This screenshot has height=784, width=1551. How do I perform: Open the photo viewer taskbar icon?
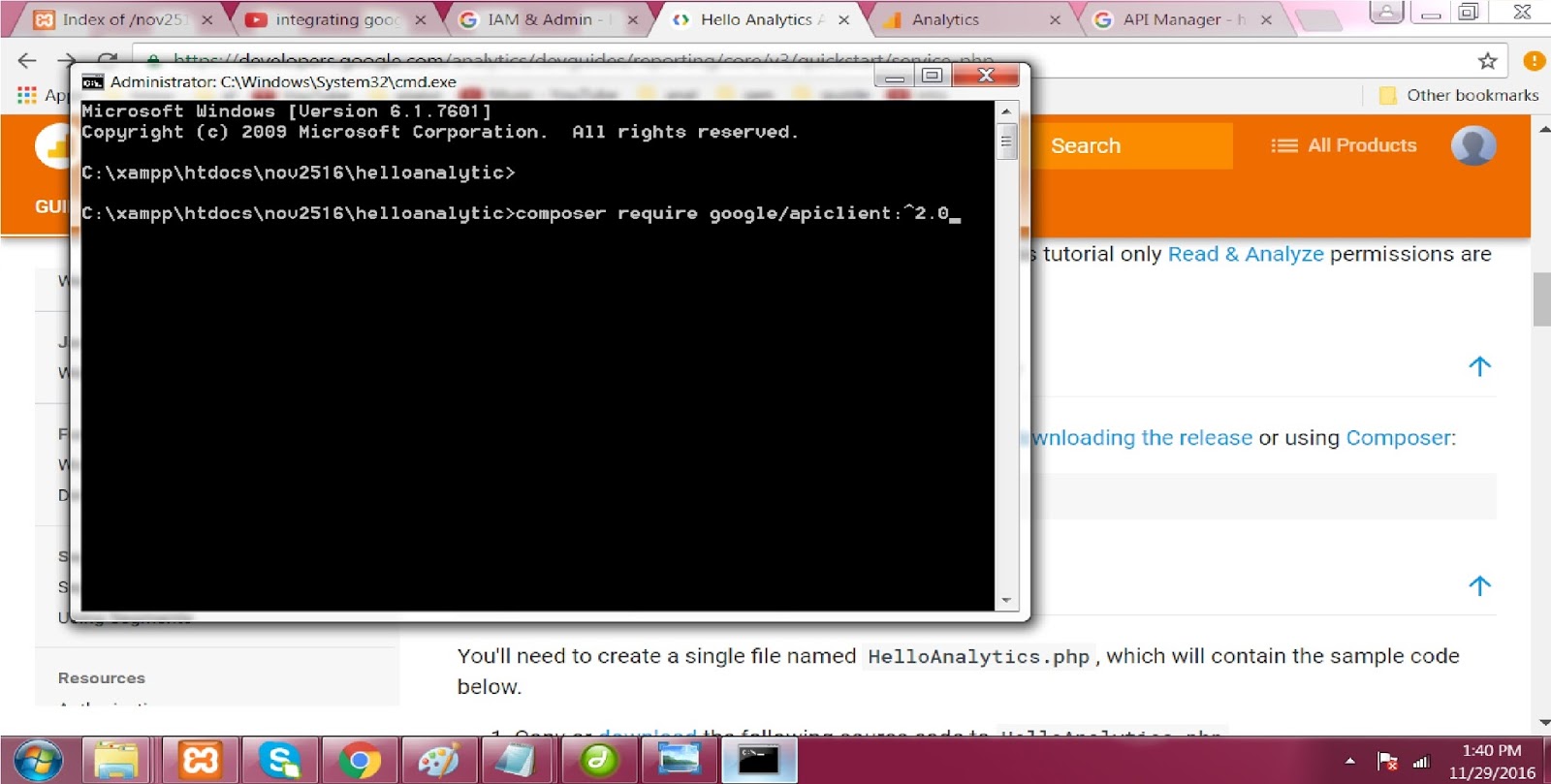(679, 760)
